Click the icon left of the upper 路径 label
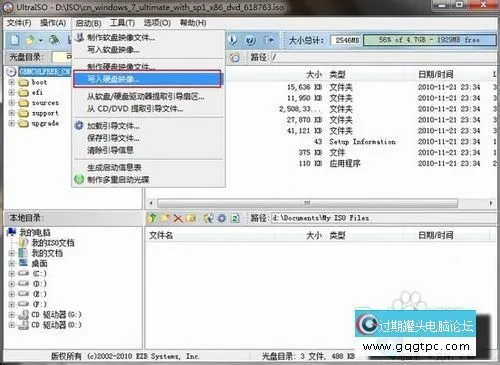The width and height of the screenshot is (500, 365). 235,57
